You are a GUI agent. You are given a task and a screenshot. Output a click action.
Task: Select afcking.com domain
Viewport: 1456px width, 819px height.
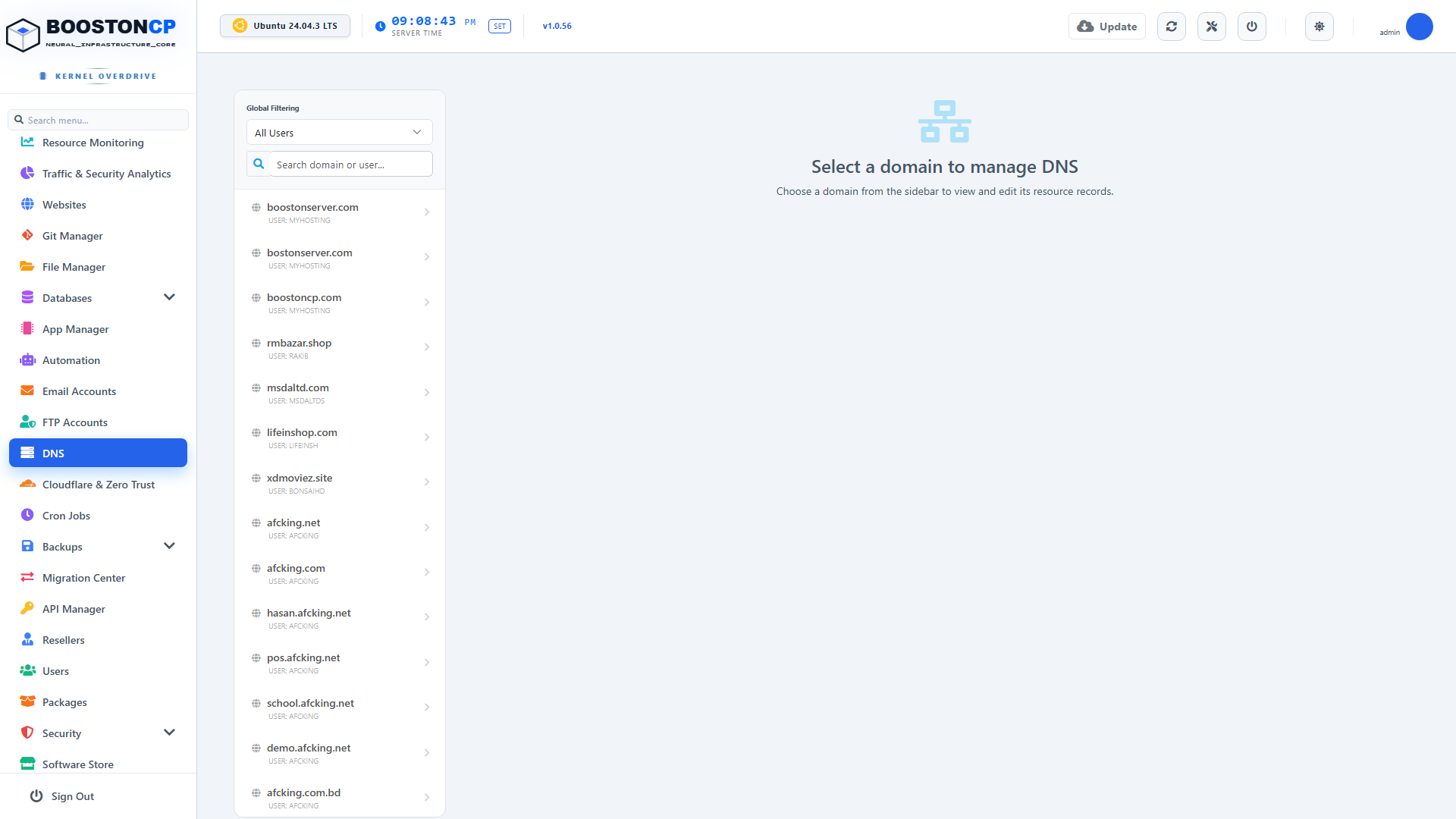pyautogui.click(x=340, y=573)
